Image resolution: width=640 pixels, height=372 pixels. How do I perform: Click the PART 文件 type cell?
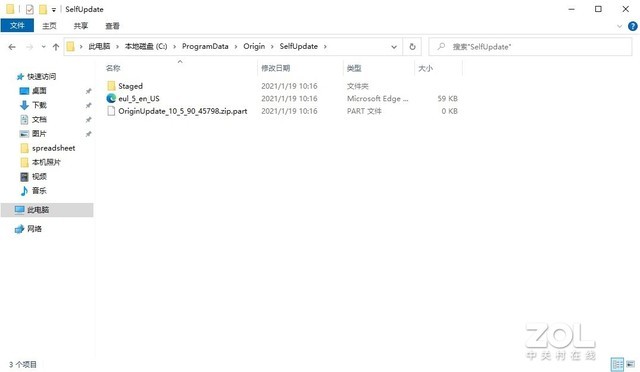click(364, 111)
